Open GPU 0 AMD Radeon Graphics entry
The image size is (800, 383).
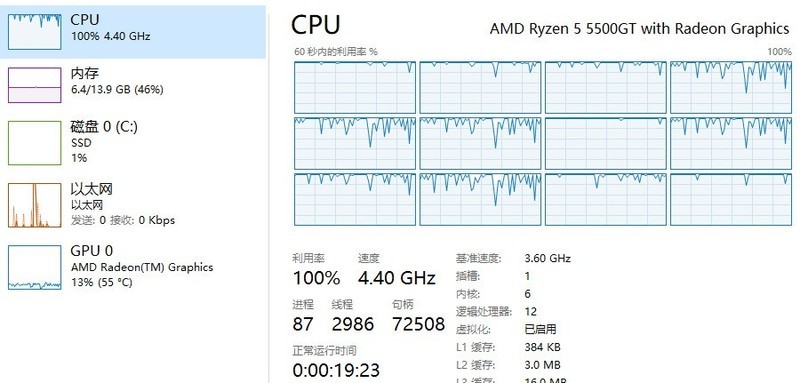point(142,266)
